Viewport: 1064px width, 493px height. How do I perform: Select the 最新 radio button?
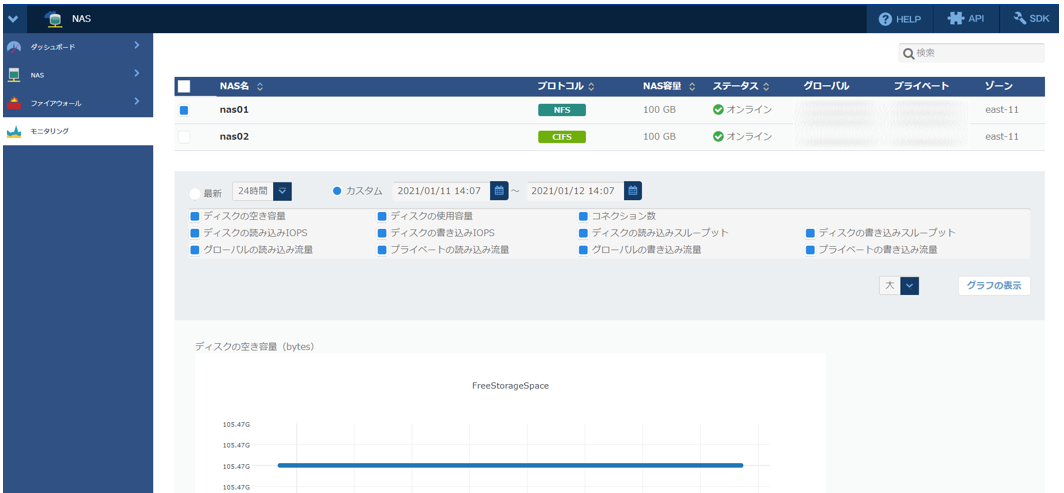(195, 192)
